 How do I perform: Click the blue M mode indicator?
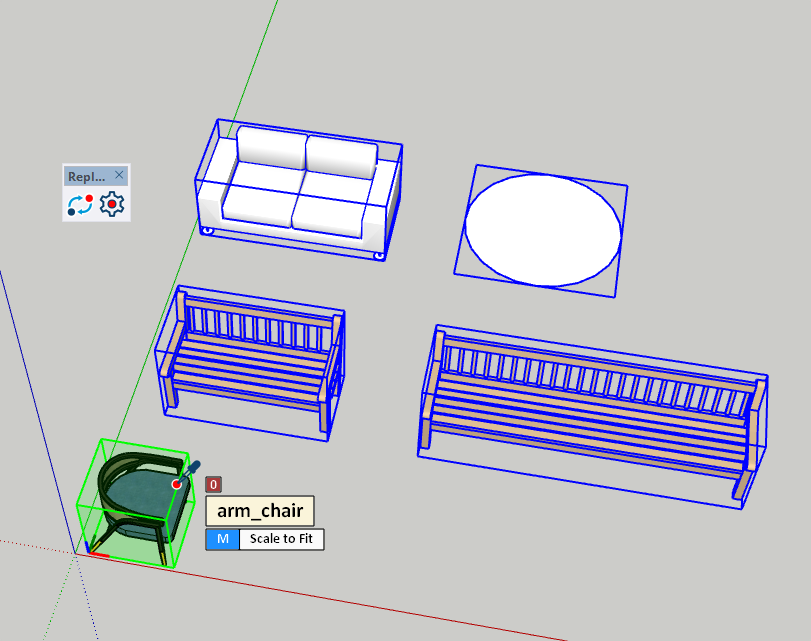pos(223,539)
